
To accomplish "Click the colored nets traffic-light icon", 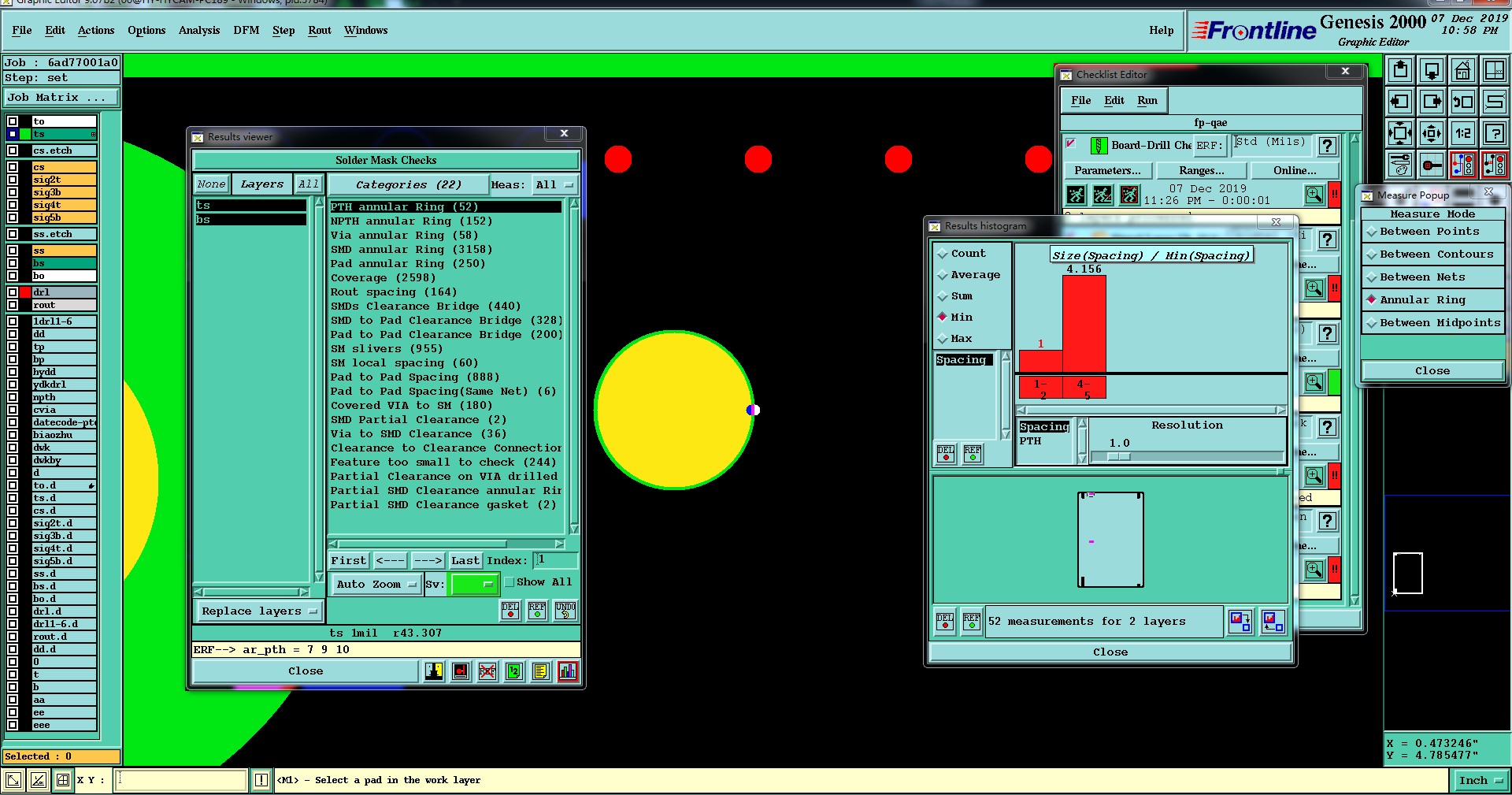I will 1462,165.
